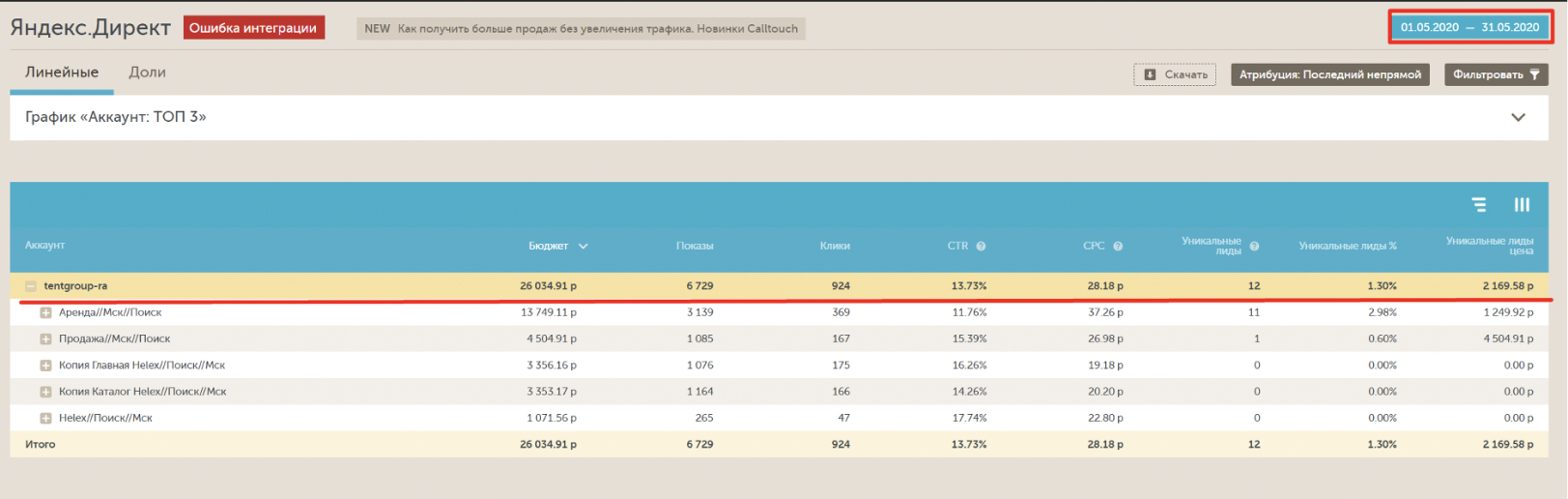Switch to the Доли tab

click(148, 73)
